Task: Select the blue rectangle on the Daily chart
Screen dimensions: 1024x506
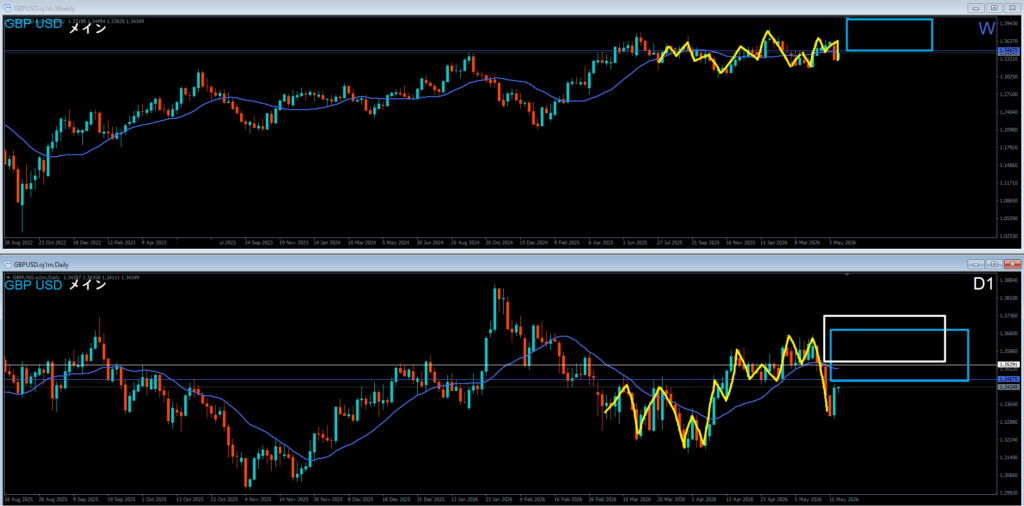Action: (x=899, y=355)
